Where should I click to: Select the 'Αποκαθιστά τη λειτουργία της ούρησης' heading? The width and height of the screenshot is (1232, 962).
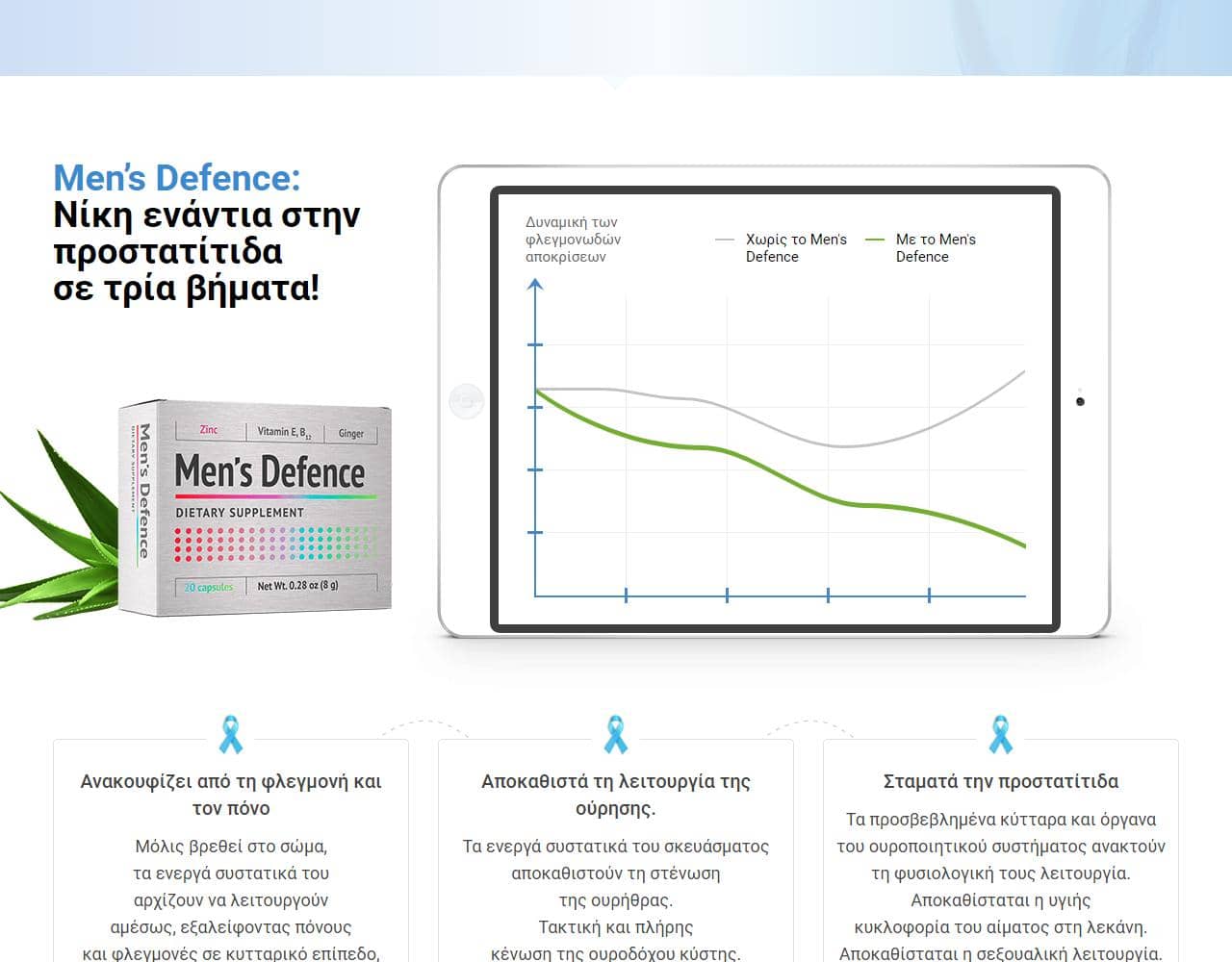point(614,794)
